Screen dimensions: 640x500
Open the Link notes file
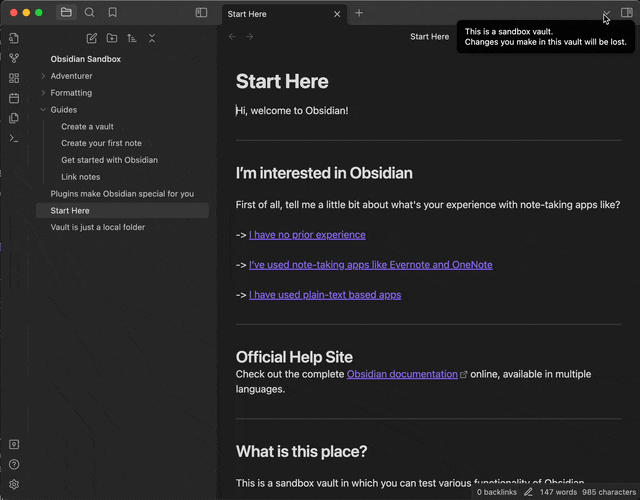[x=80, y=177]
